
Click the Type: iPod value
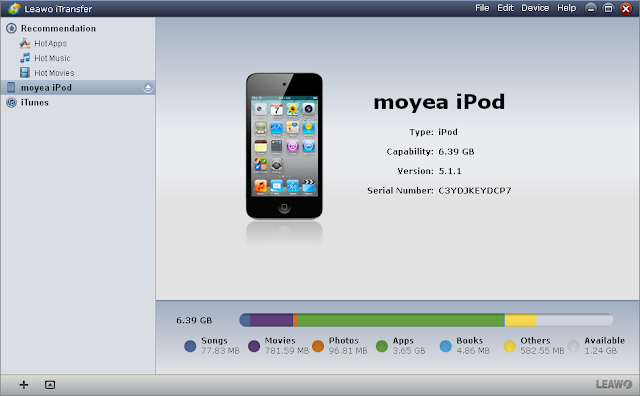coord(448,132)
